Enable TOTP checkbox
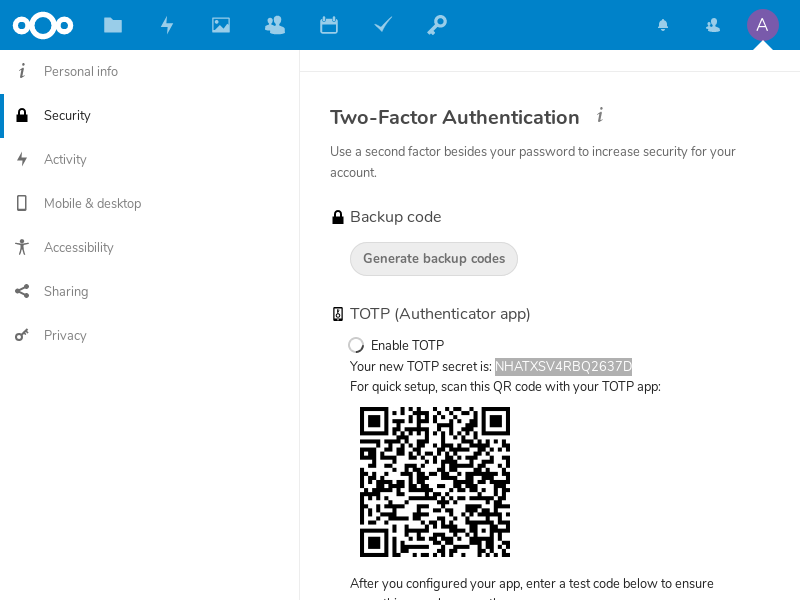Image resolution: width=800 pixels, height=600 pixels. (357, 345)
